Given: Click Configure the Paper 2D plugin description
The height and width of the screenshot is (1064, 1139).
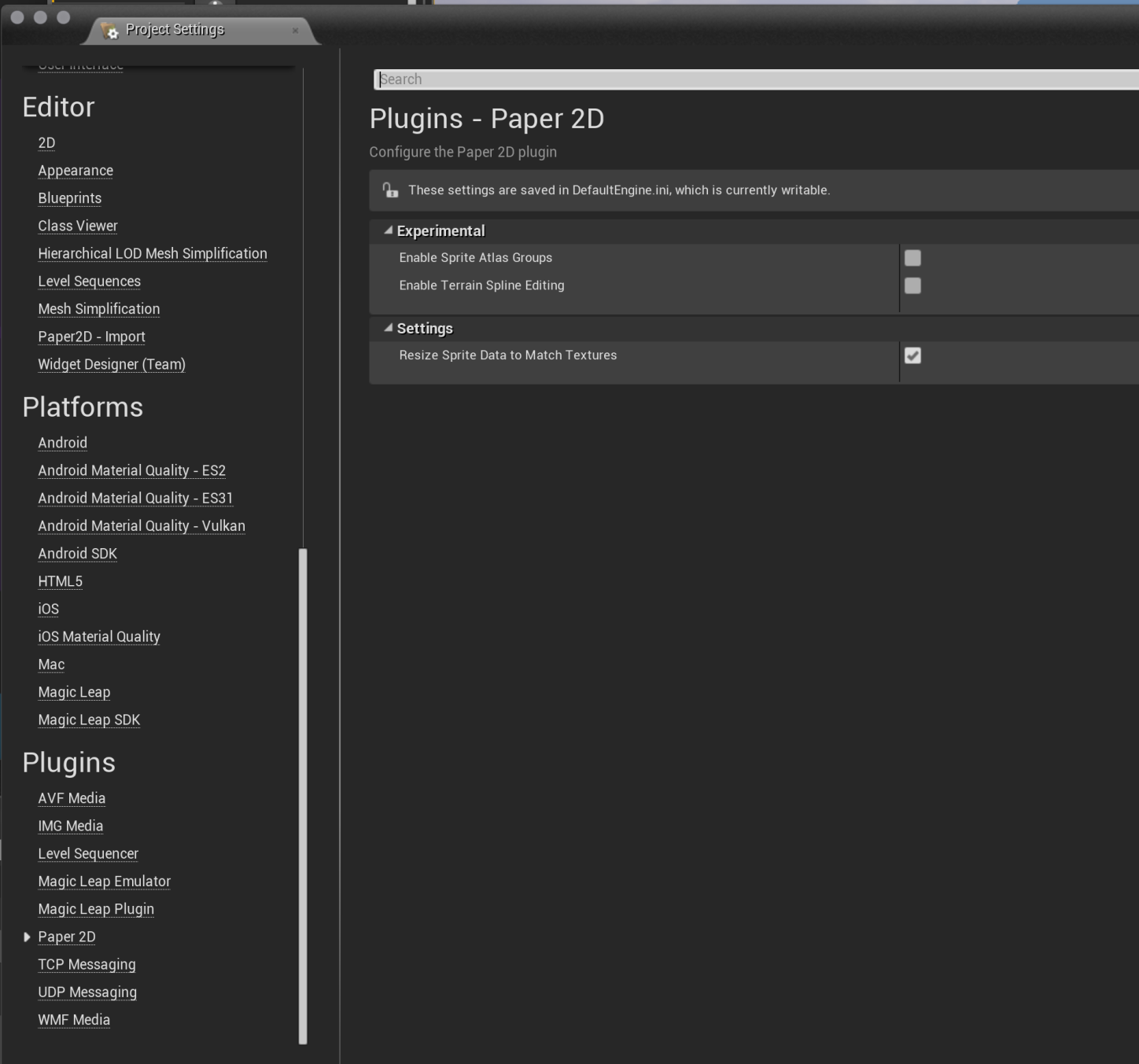Looking at the screenshot, I should point(463,152).
